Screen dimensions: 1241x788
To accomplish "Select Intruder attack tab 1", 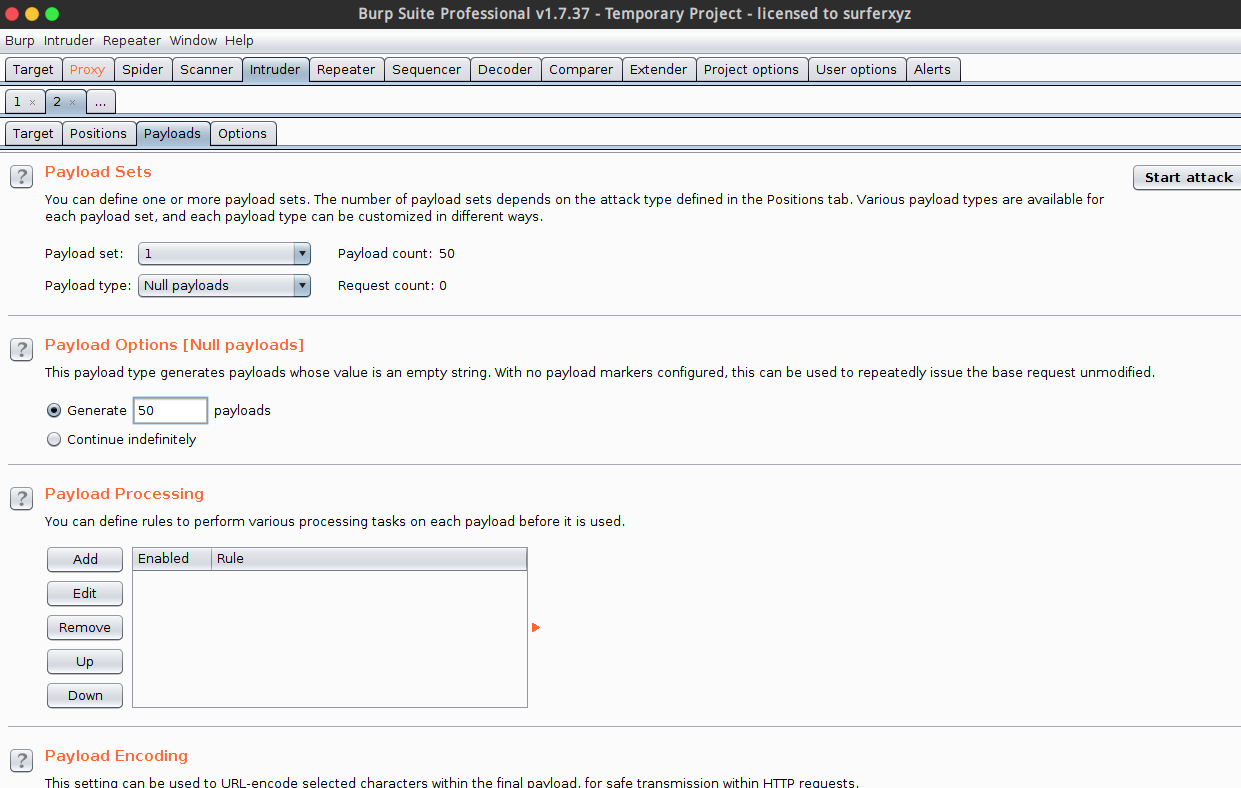I will [17, 102].
